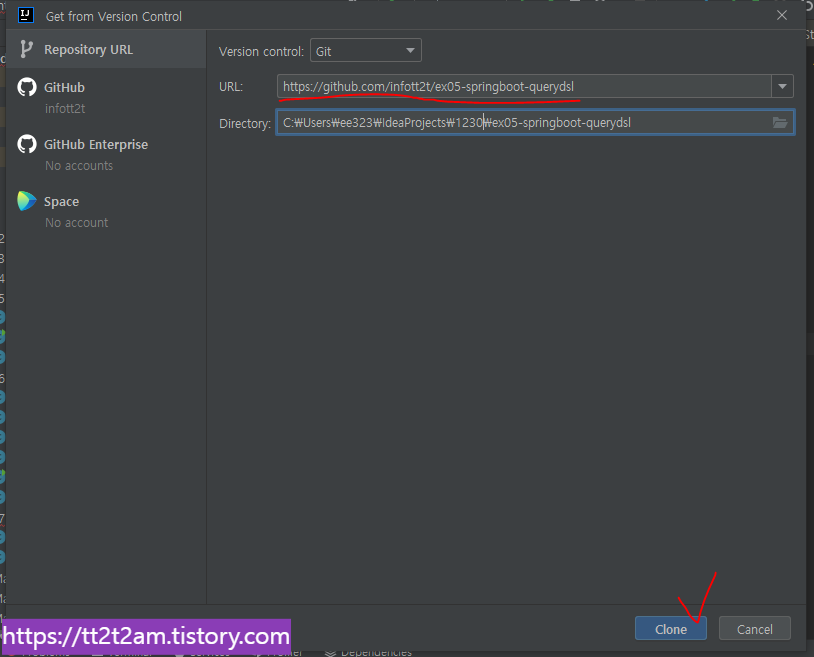The width and height of the screenshot is (814, 657).
Task: Click the 'No accounts' text under GitHub Enterprise
Action: click(x=79, y=166)
